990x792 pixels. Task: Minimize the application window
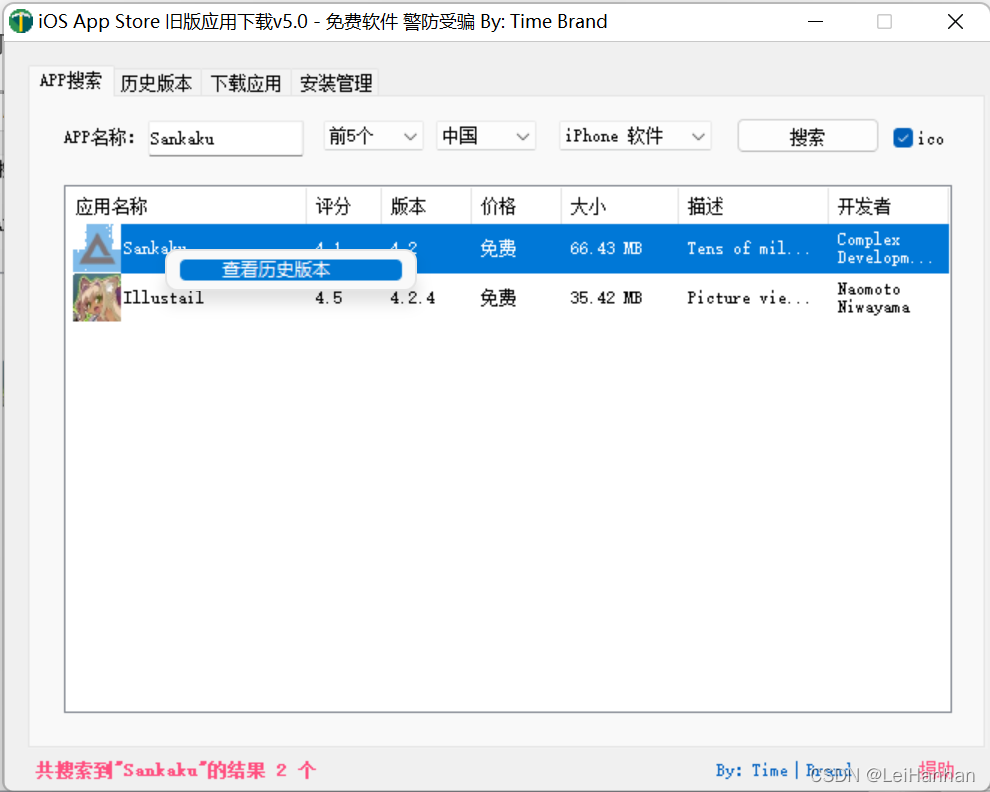(816, 21)
